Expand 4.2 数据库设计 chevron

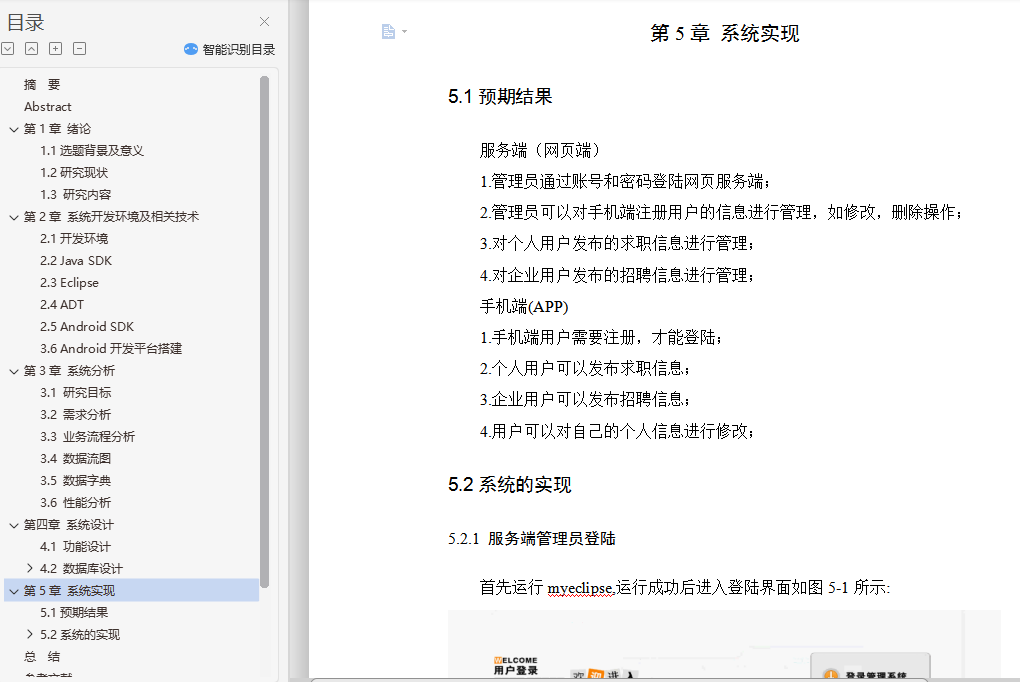(29, 568)
